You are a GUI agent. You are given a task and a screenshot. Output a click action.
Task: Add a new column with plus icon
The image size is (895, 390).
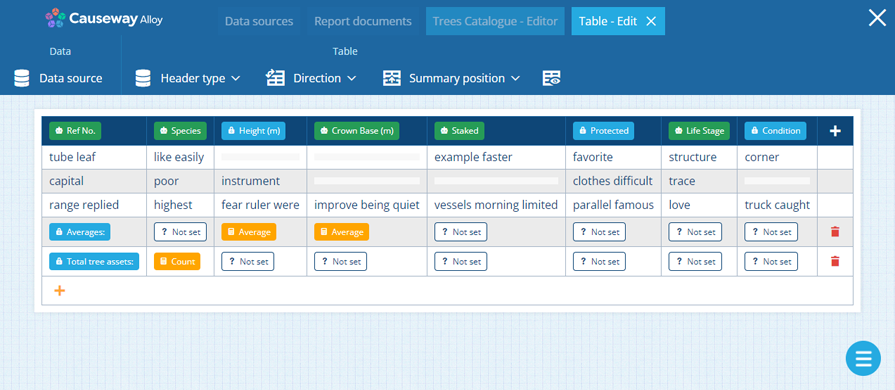(x=835, y=131)
